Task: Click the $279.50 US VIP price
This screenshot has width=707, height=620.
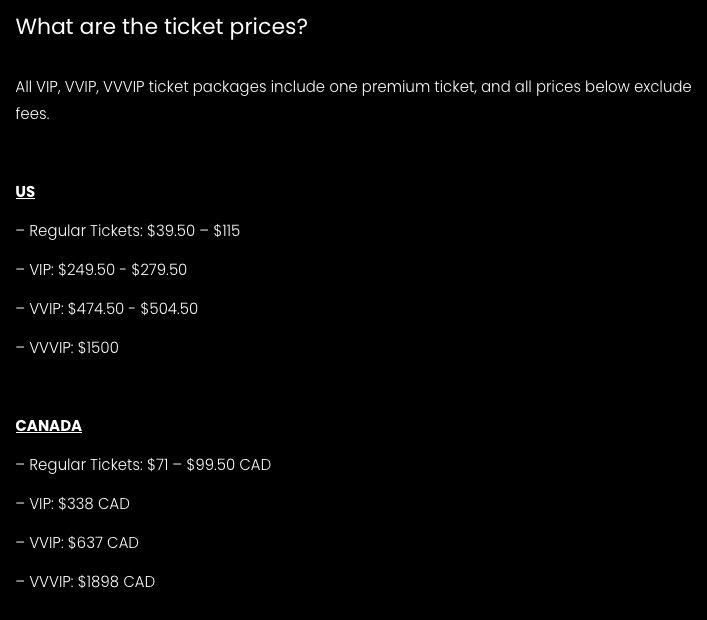Action: tap(159, 270)
